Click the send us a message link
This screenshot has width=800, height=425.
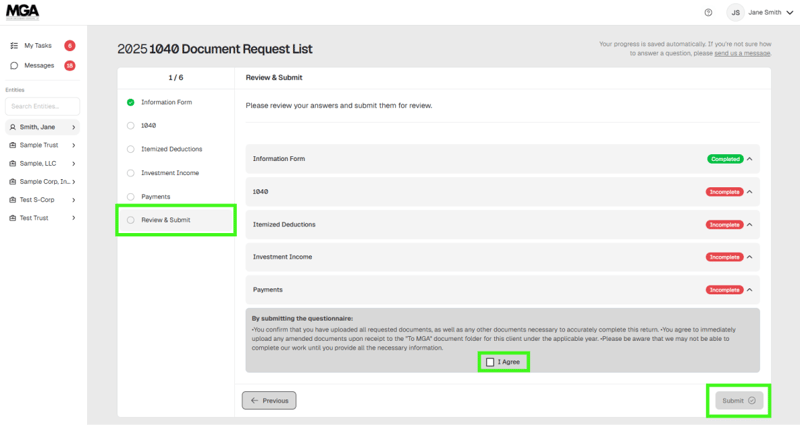click(742, 53)
